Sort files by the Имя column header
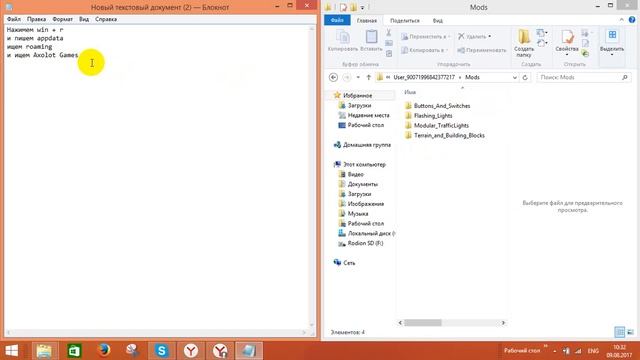Viewport: 640px width, 360px height. (410, 92)
